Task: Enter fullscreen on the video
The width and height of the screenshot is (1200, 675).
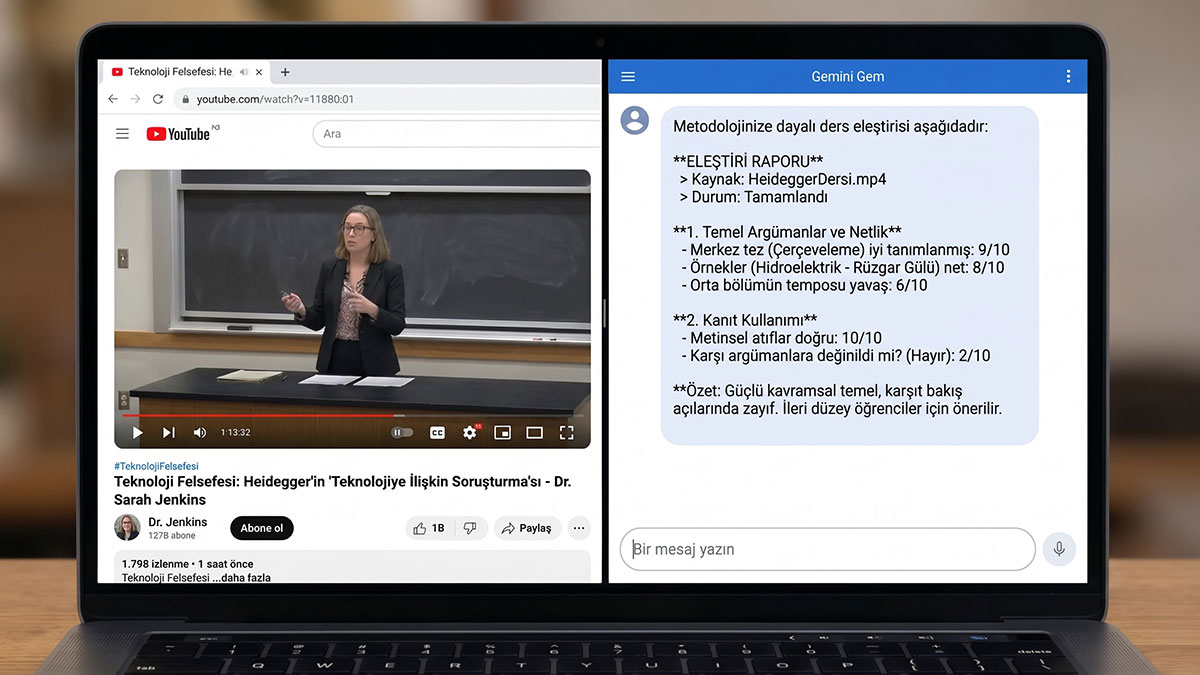Action: 566,433
